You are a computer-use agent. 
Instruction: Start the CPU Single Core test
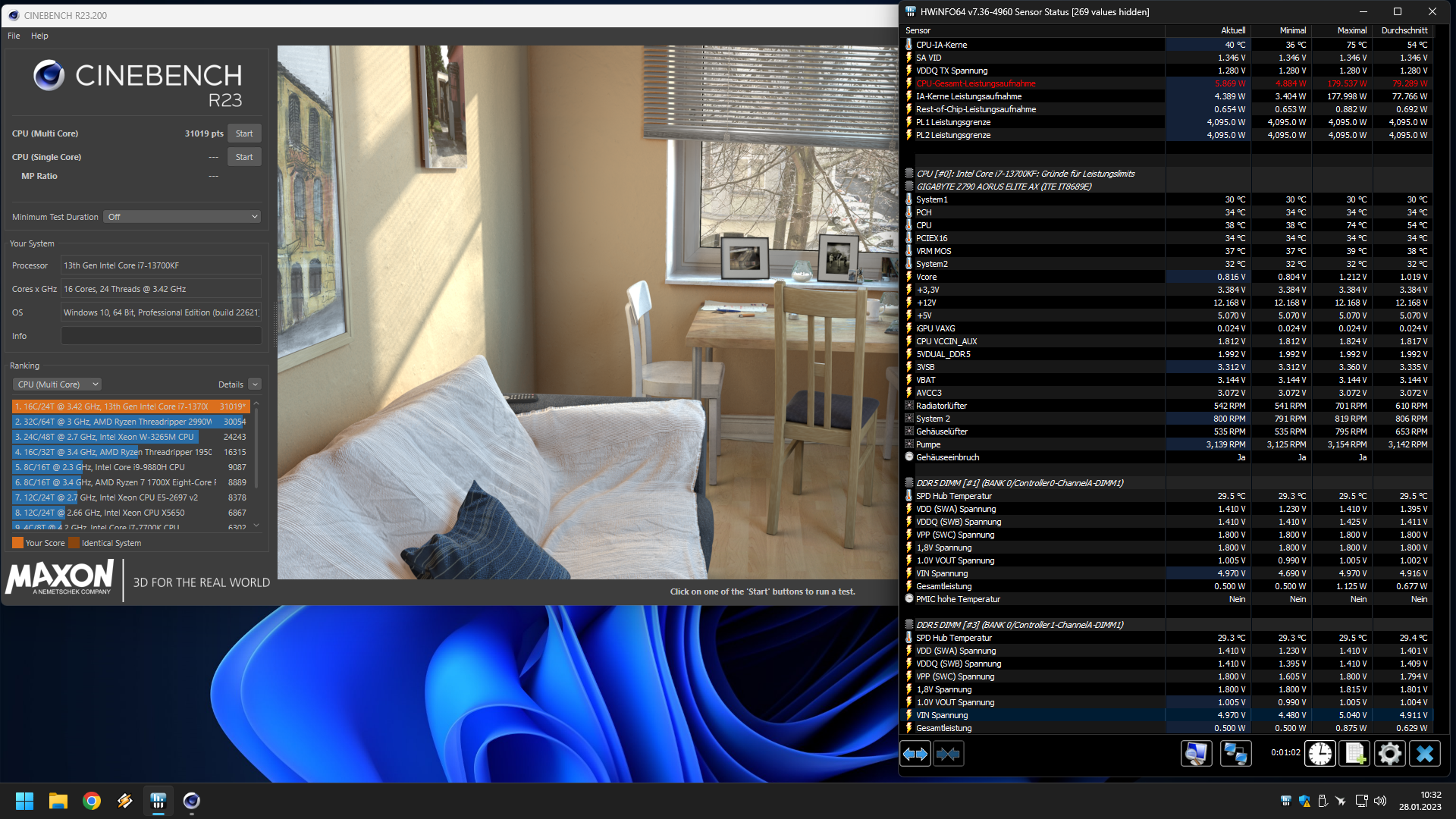click(x=244, y=157)
